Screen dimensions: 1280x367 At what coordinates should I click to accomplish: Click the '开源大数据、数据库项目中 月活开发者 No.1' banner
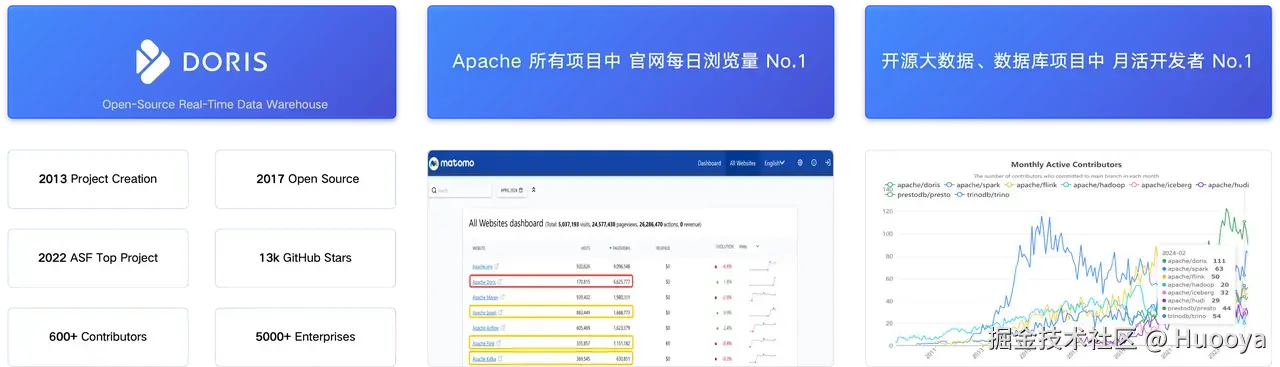coord(1067,61)
